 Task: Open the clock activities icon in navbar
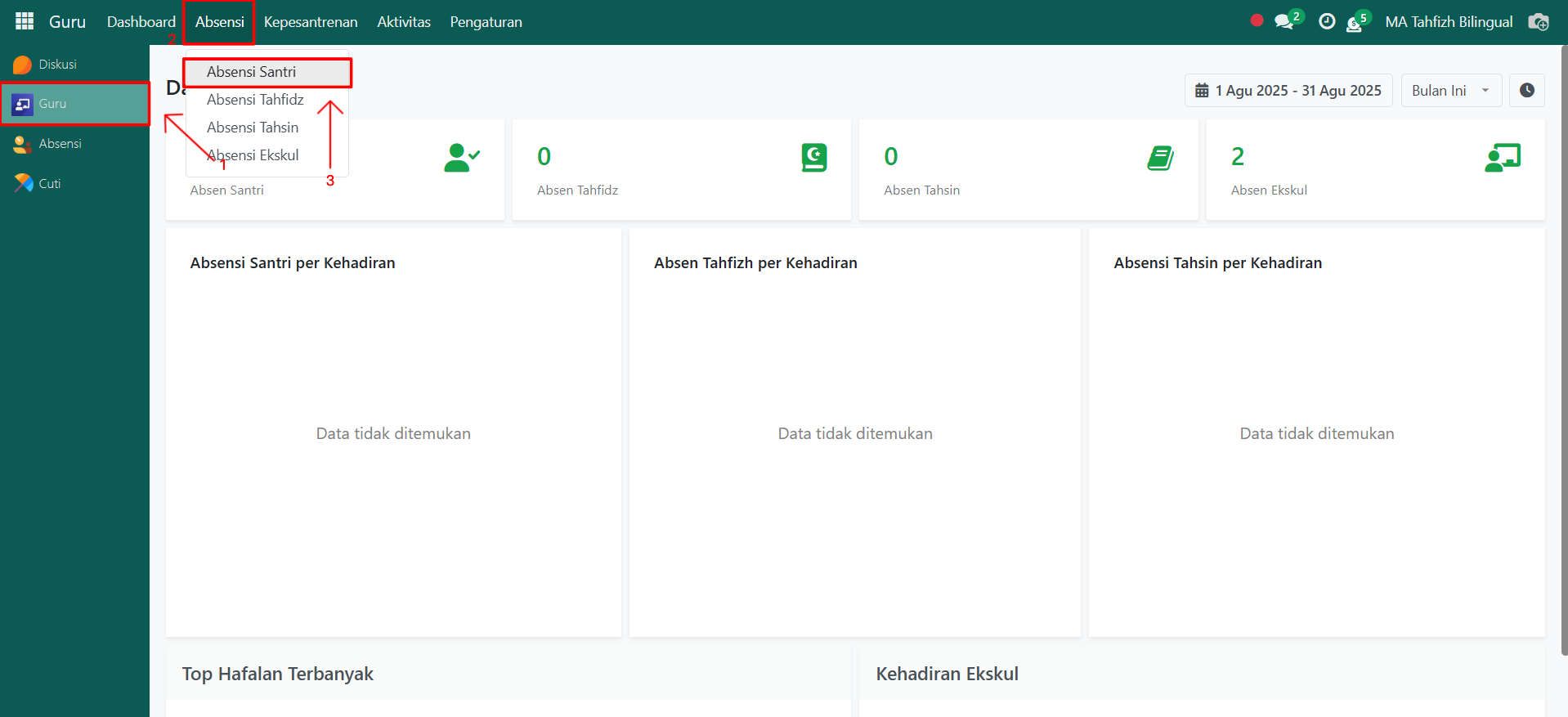[x=1327, y=22]
